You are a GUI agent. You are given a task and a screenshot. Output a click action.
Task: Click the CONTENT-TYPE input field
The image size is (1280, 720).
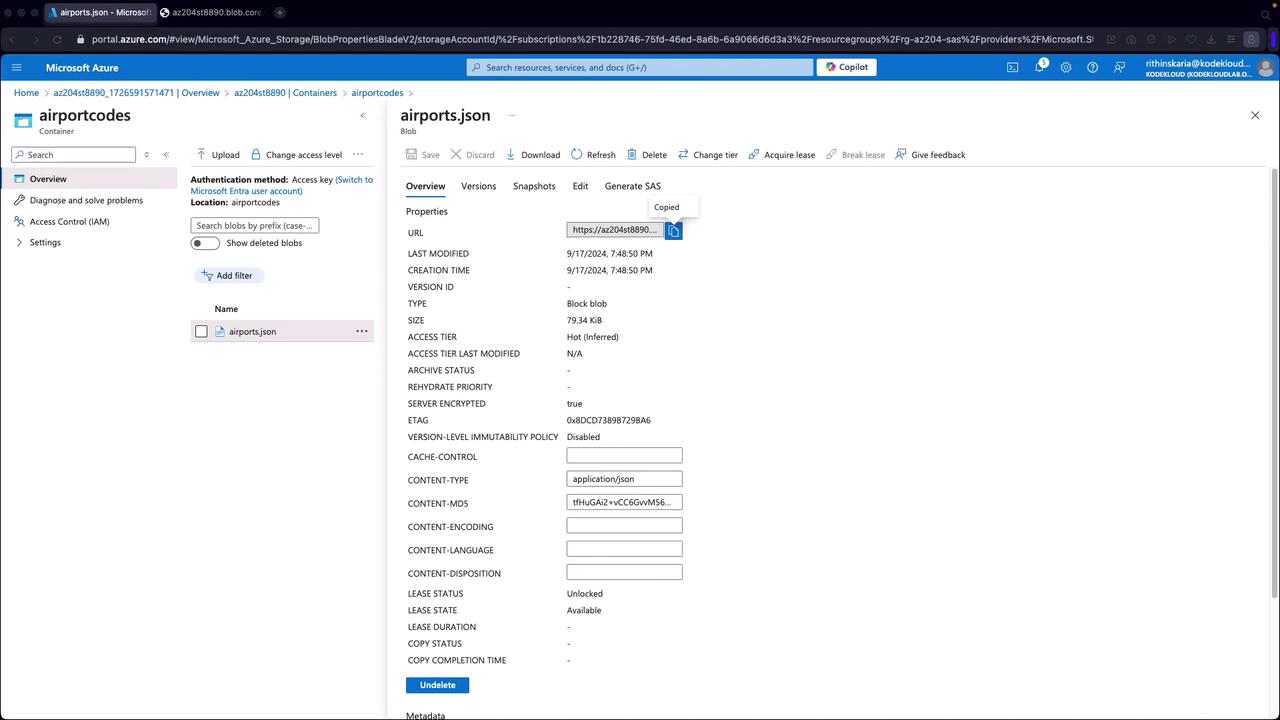pyautogui.click(x=624, y=479)
